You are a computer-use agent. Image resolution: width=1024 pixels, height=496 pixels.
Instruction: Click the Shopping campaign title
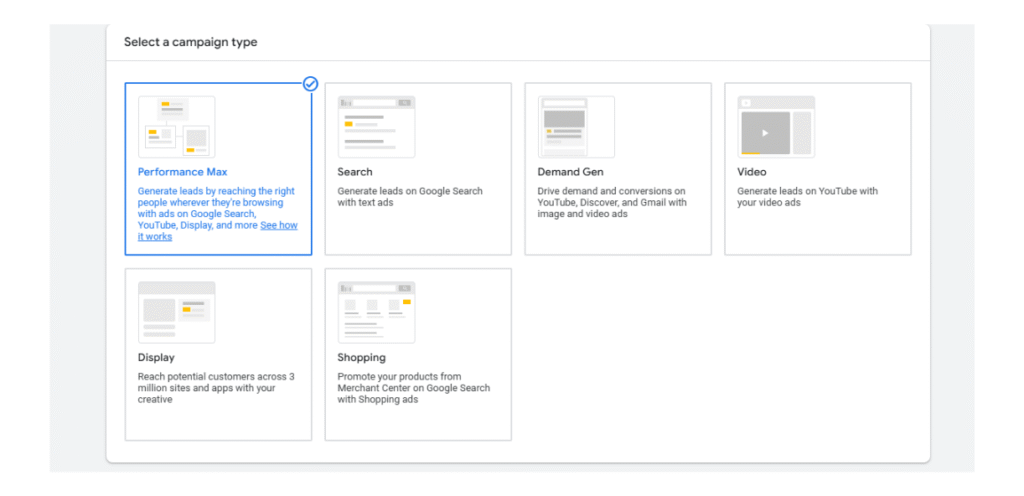tap(361, 358)
